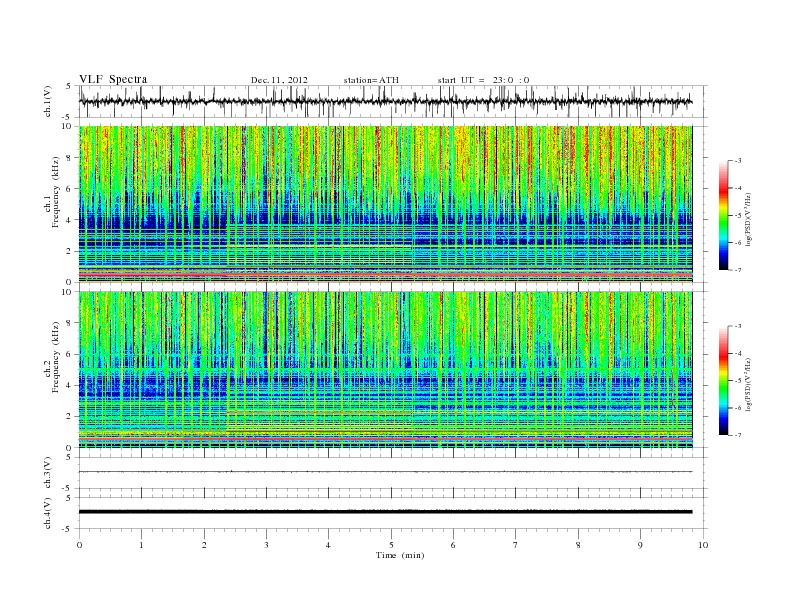Click the ch.1 spectrogram color bar

click(x=723, y=216)
